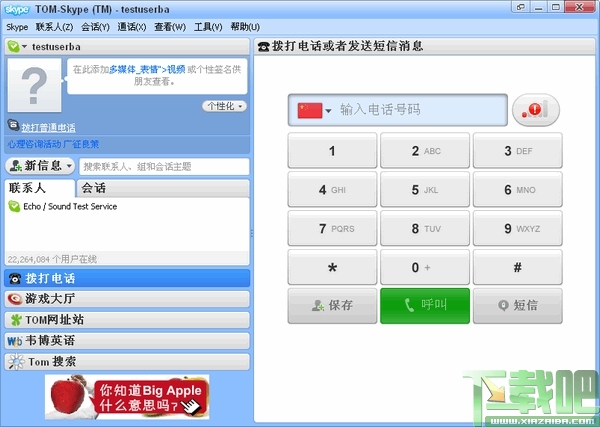Dial 0 + on keypad
The width and height of the screenshot is (600, 427).
(x=425, y=267)
